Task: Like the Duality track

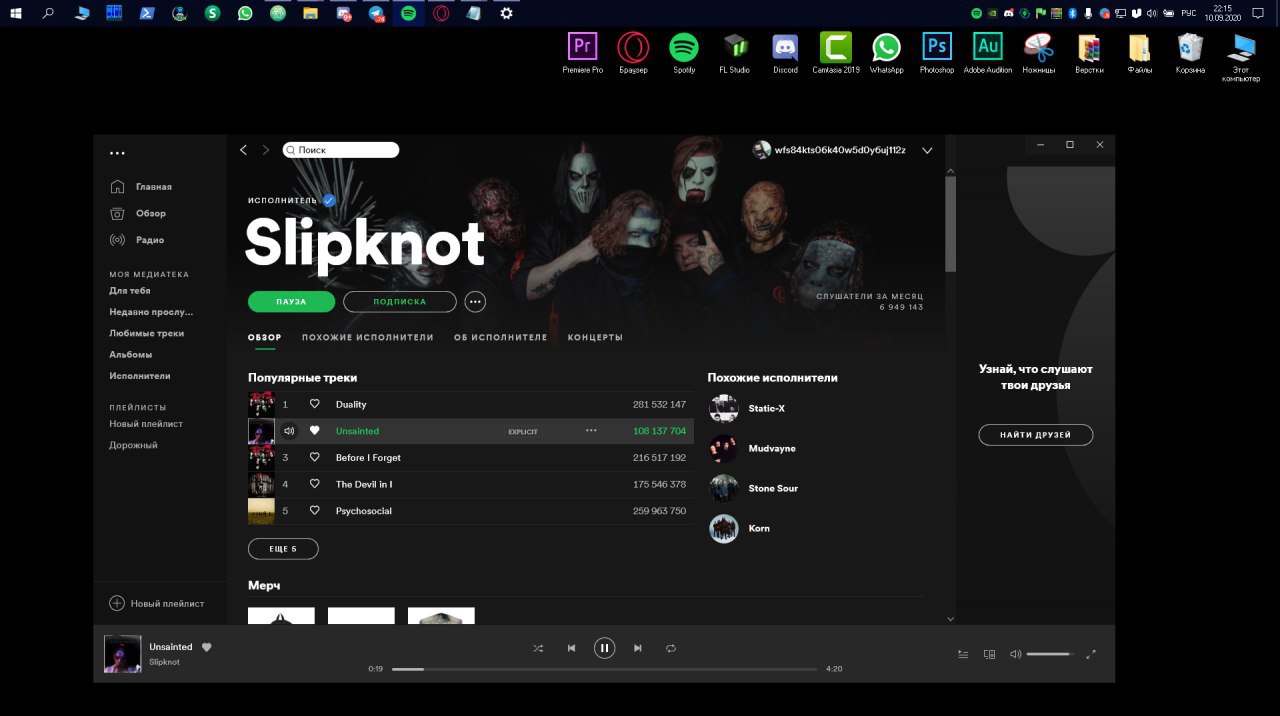Action: click(314, 404)
